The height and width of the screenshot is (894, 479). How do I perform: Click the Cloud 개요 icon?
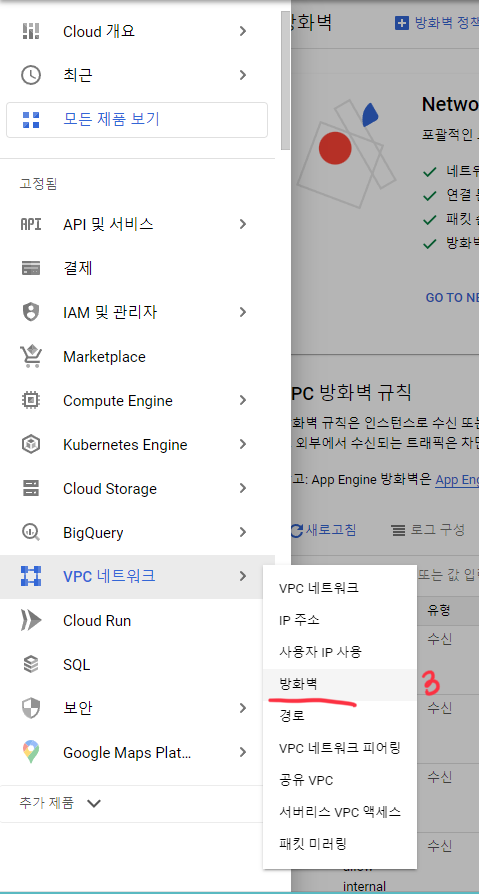tap(31, 31)
